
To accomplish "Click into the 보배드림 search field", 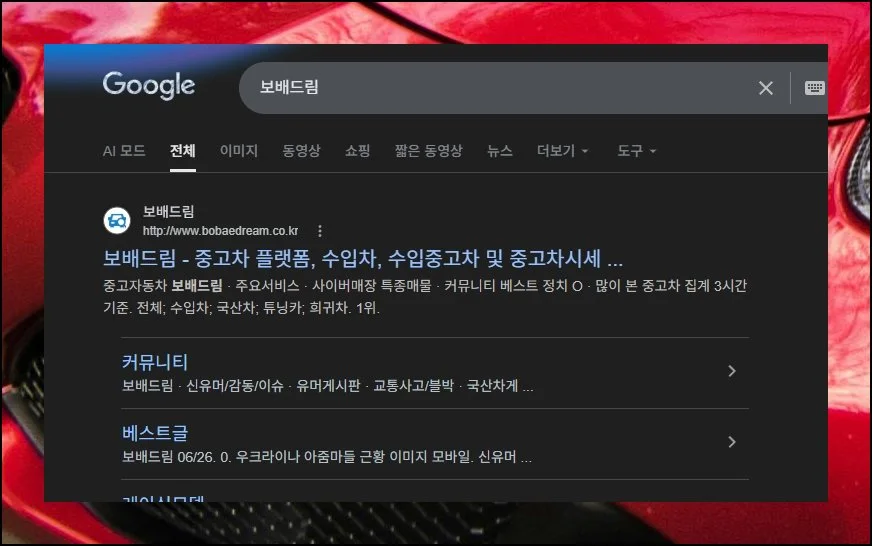I will pyautogui.click(x=490, y=88).
